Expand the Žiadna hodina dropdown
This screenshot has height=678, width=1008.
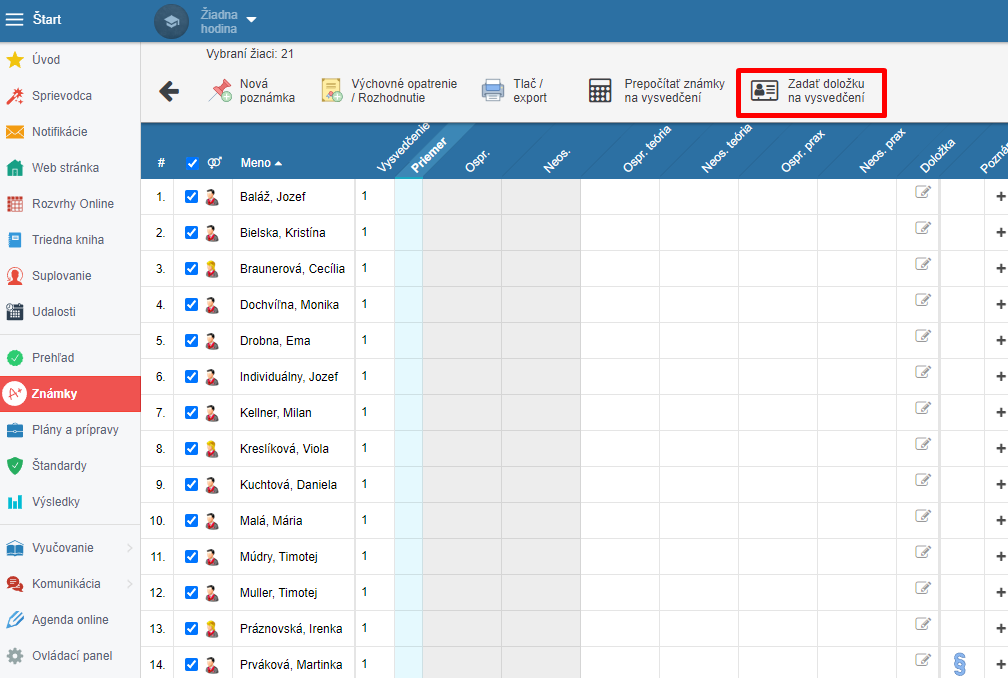coord(251,20)
